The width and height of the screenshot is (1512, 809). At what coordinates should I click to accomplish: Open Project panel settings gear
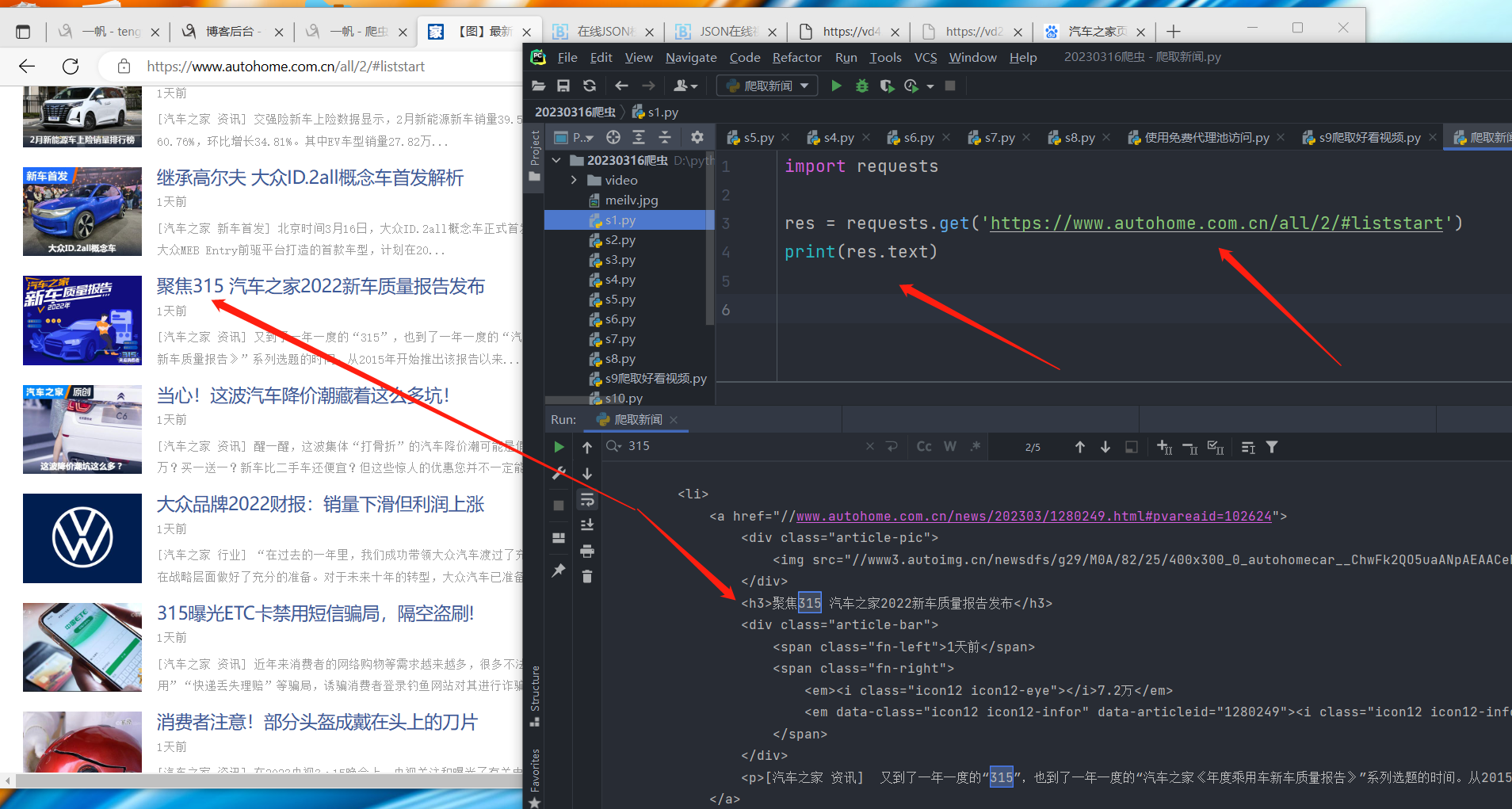click(697, 137)
